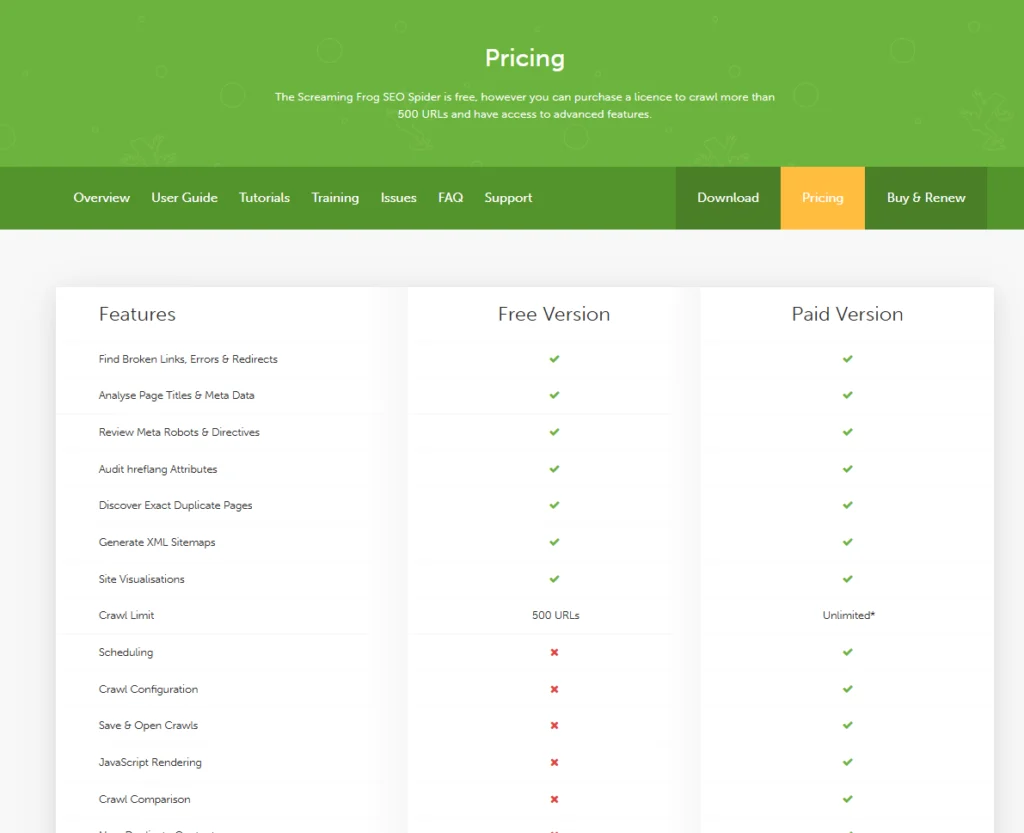
Task: Click Free Version checkmark for Analyse Page Titles
Action: [x=554, y=395]
